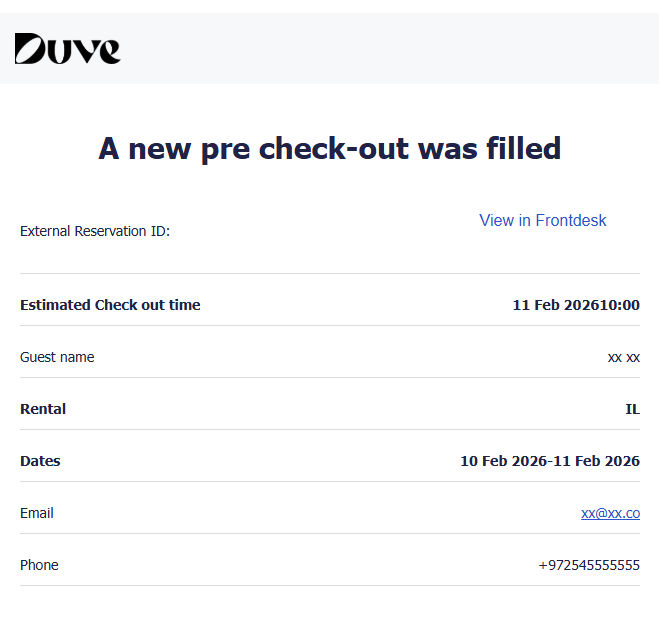
Task: Click the divider line below the Phone row
Action: 329,585
